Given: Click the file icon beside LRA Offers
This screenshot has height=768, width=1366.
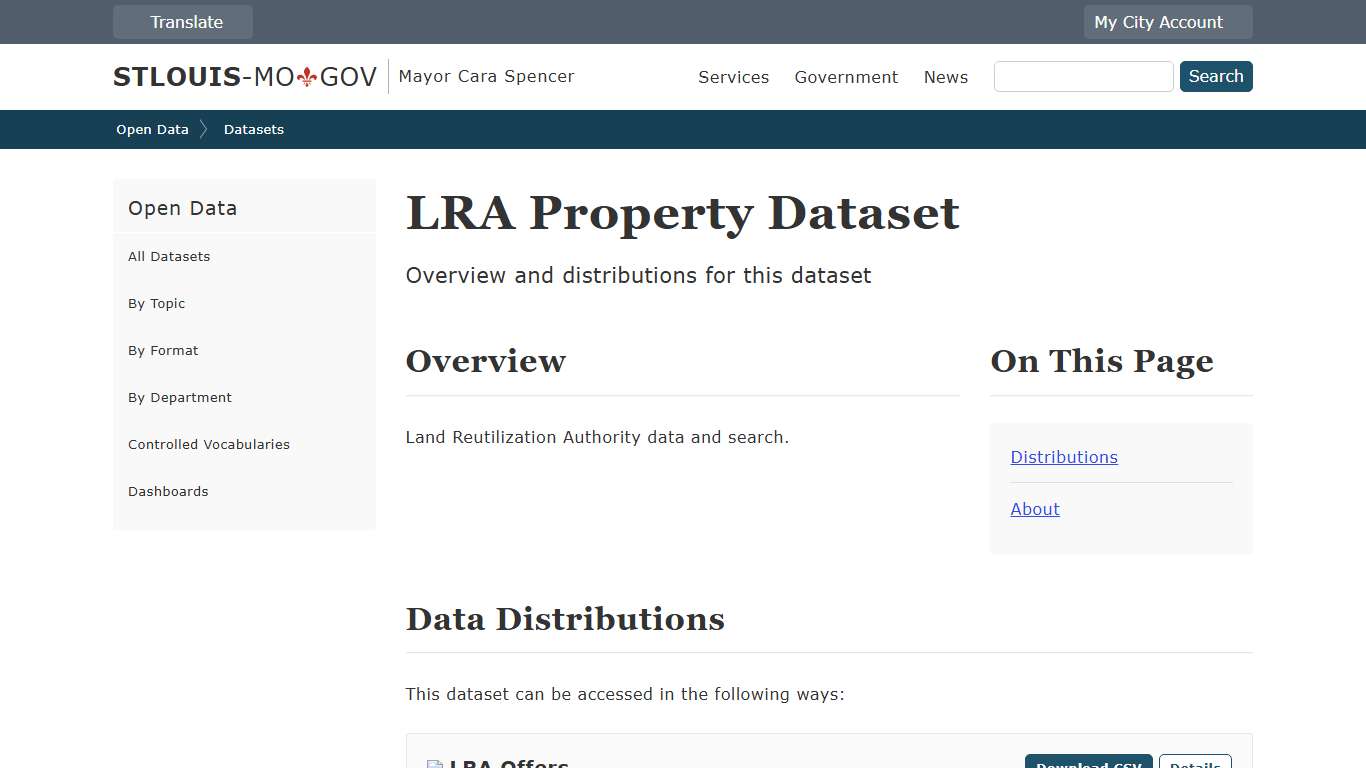Looking at the screenshot, I should coord(434,765).
